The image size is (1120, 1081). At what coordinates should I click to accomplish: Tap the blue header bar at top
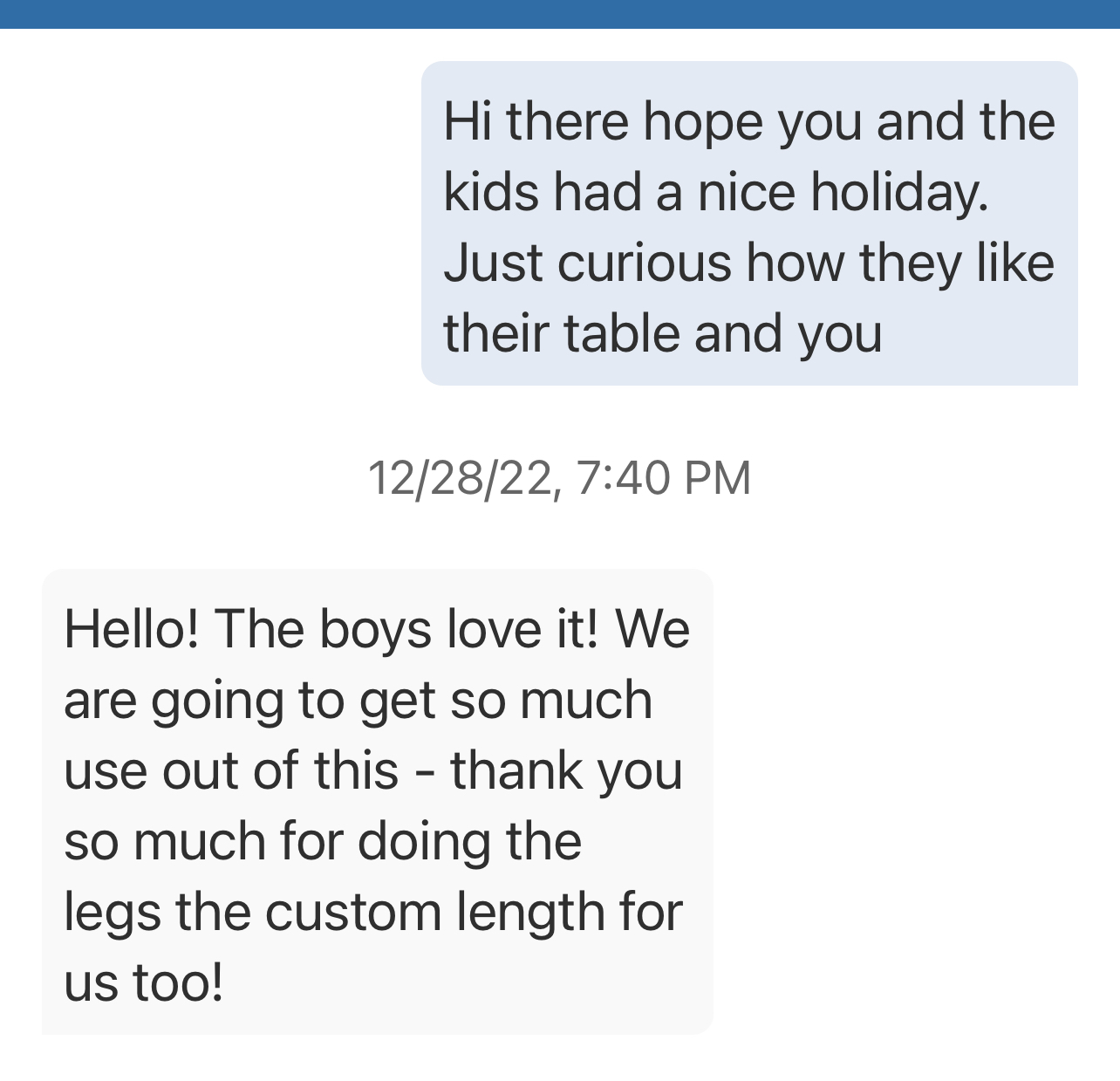pos(560,13)
